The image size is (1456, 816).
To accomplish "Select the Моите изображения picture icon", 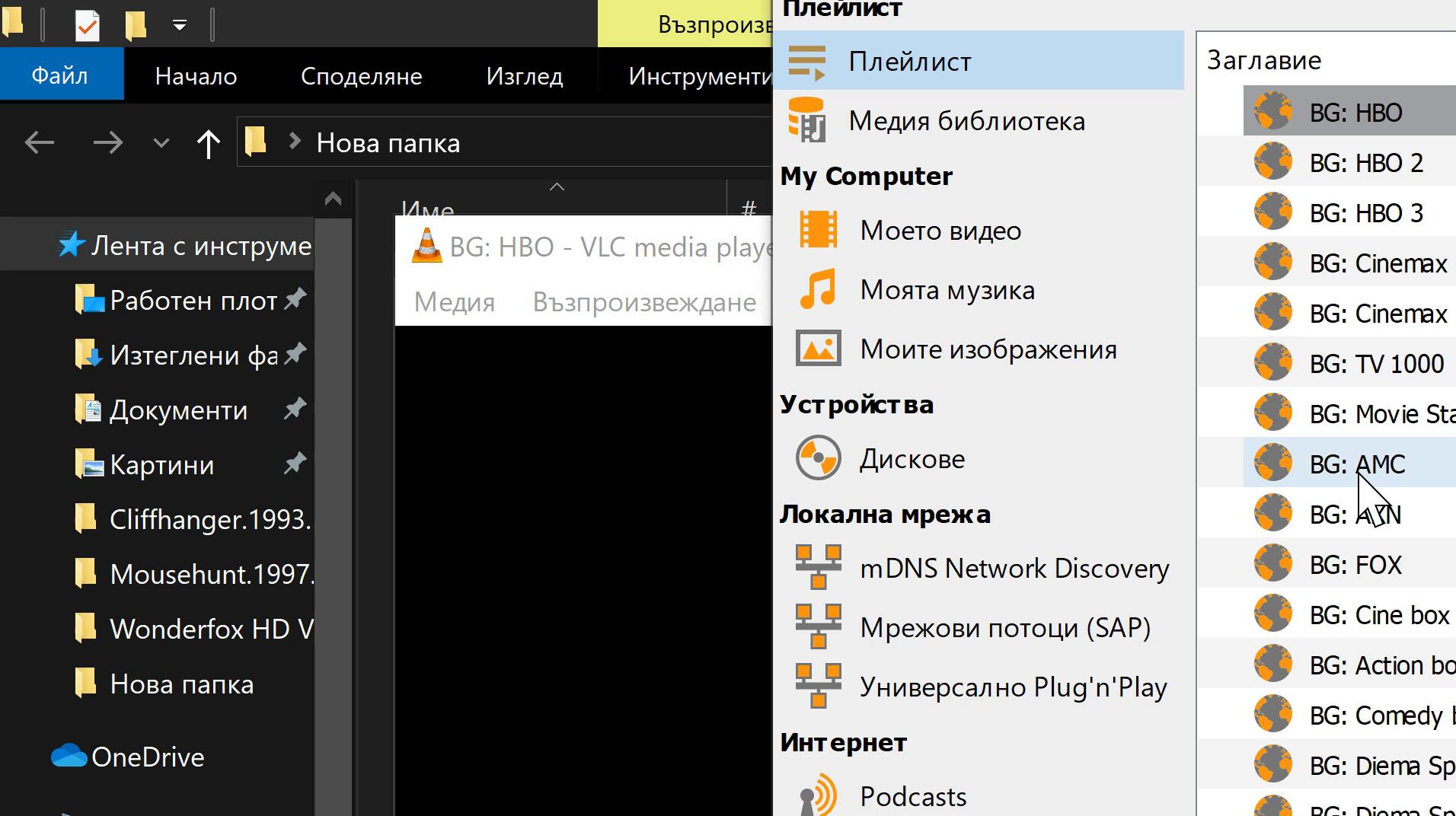I will click(818, 349).
